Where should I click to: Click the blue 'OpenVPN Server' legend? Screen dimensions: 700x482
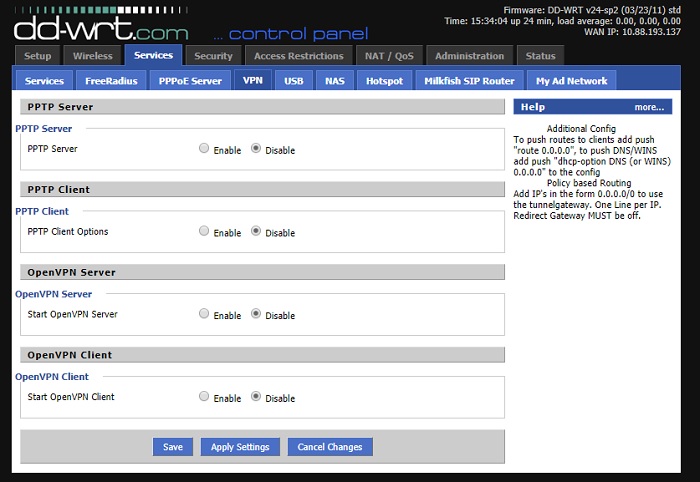pos(54,294)
